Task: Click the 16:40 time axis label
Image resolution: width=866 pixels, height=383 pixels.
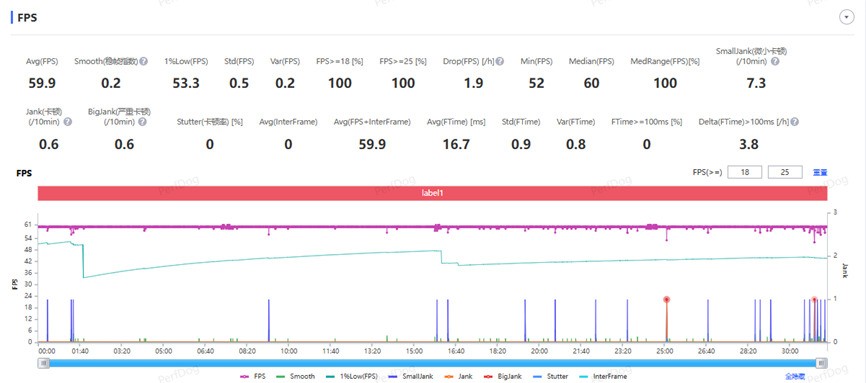Action: tap(456, 351)
